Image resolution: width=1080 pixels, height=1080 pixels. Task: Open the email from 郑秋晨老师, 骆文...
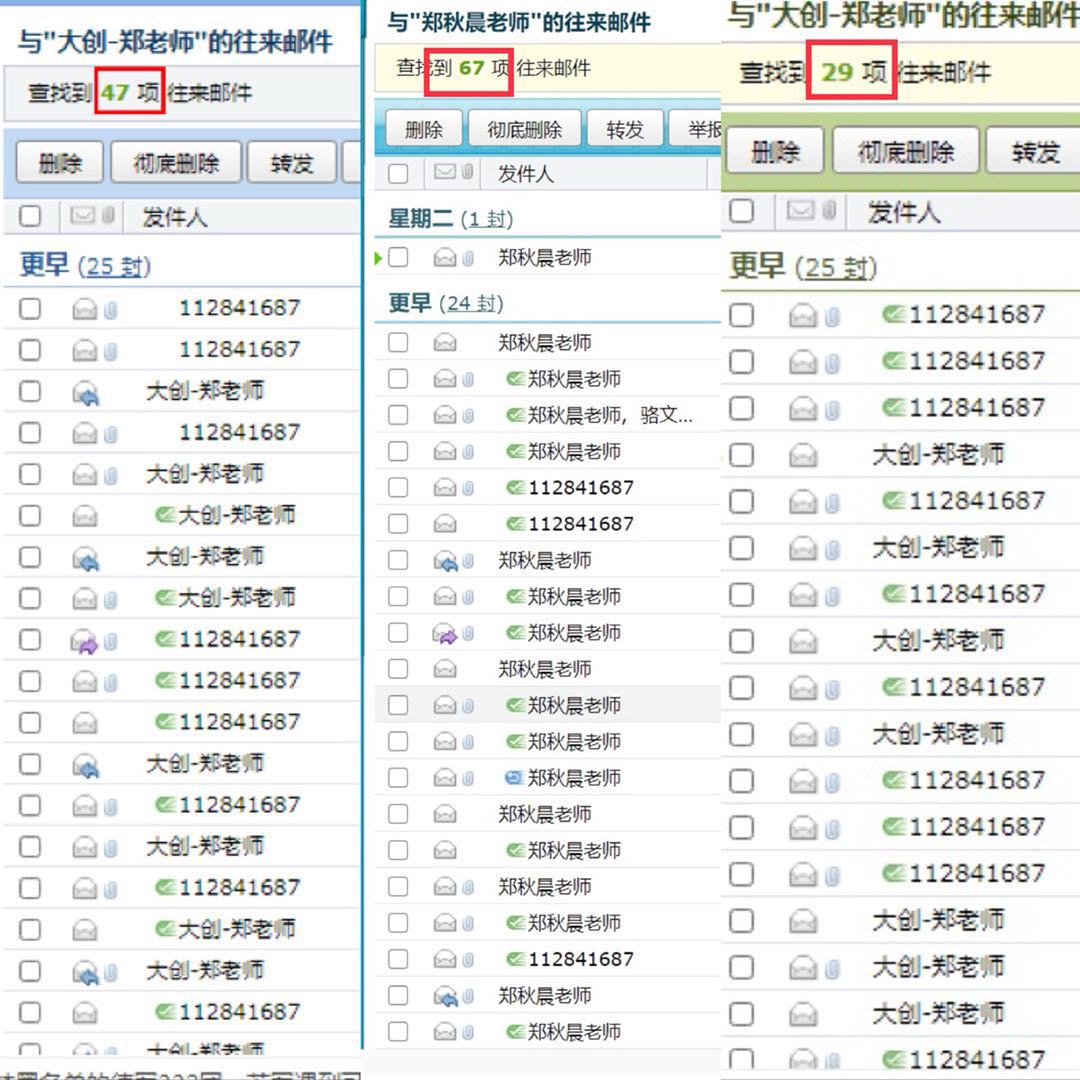(x=609, y=415)
